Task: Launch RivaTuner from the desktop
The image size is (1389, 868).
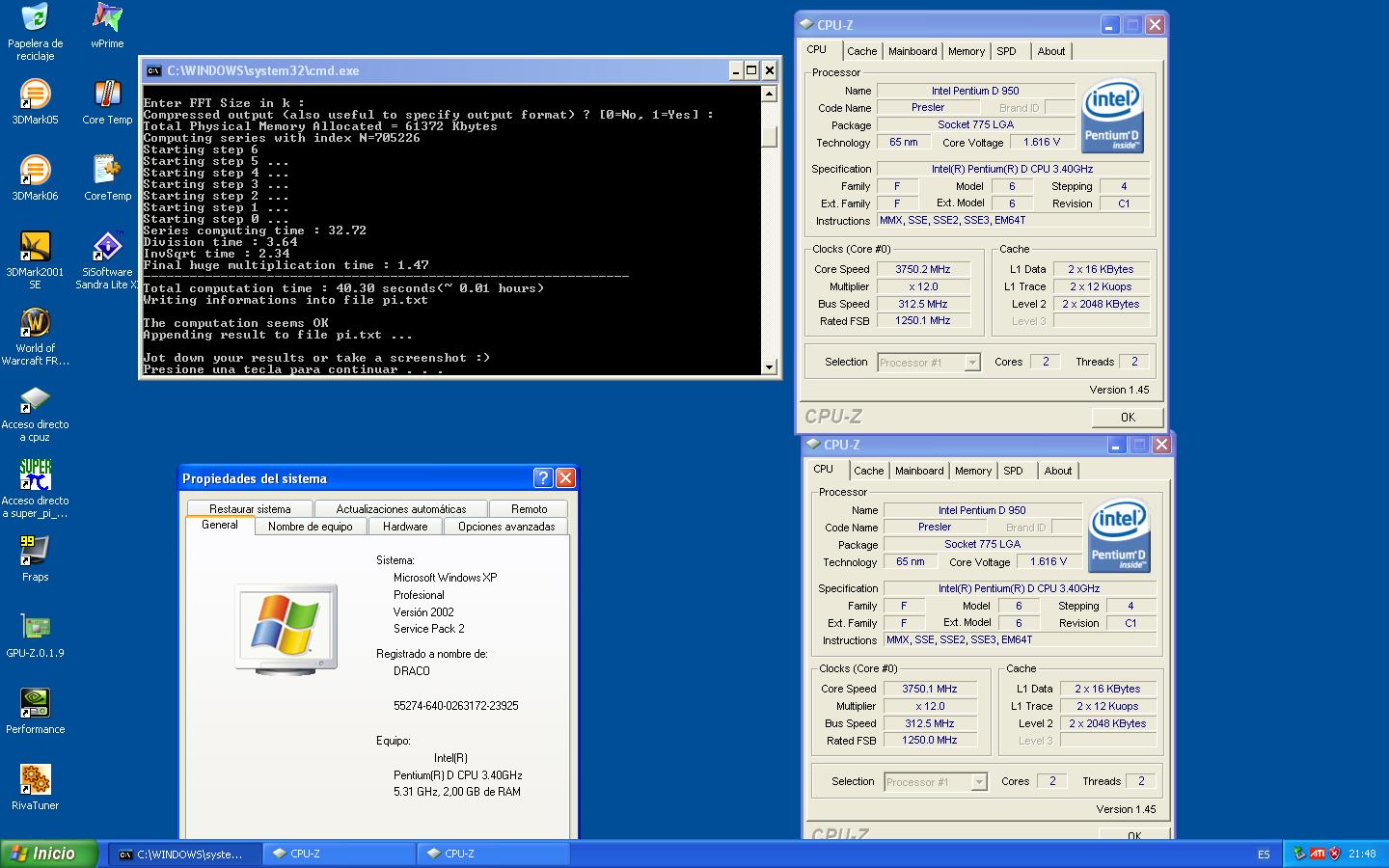Action: pos(36,780)
